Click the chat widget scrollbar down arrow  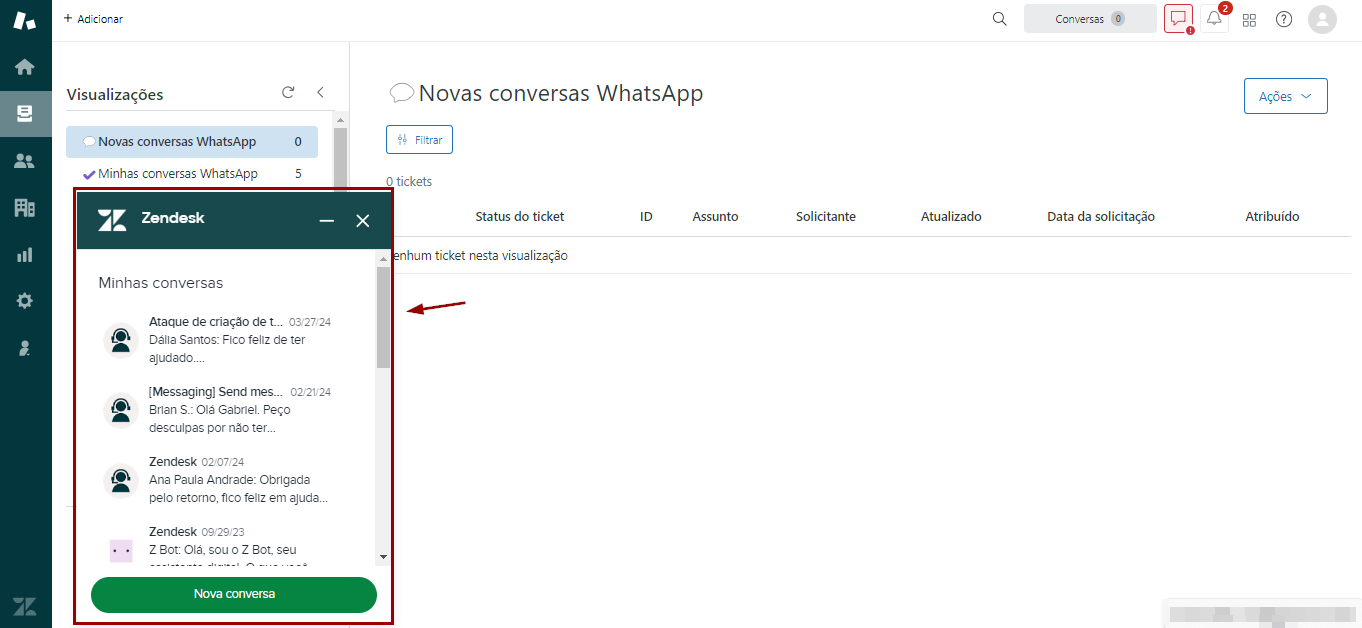coord(383,557)
